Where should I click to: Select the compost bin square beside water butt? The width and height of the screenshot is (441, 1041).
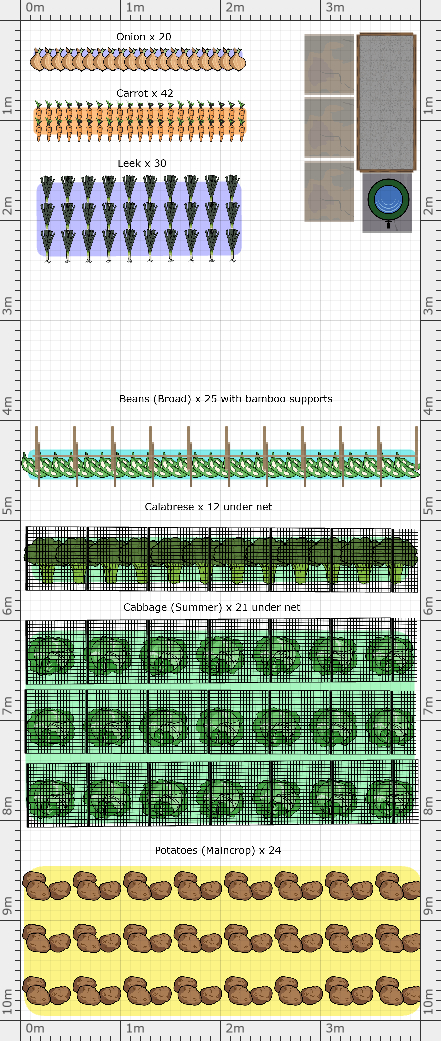pyautogui.click(x=329, y=191)
